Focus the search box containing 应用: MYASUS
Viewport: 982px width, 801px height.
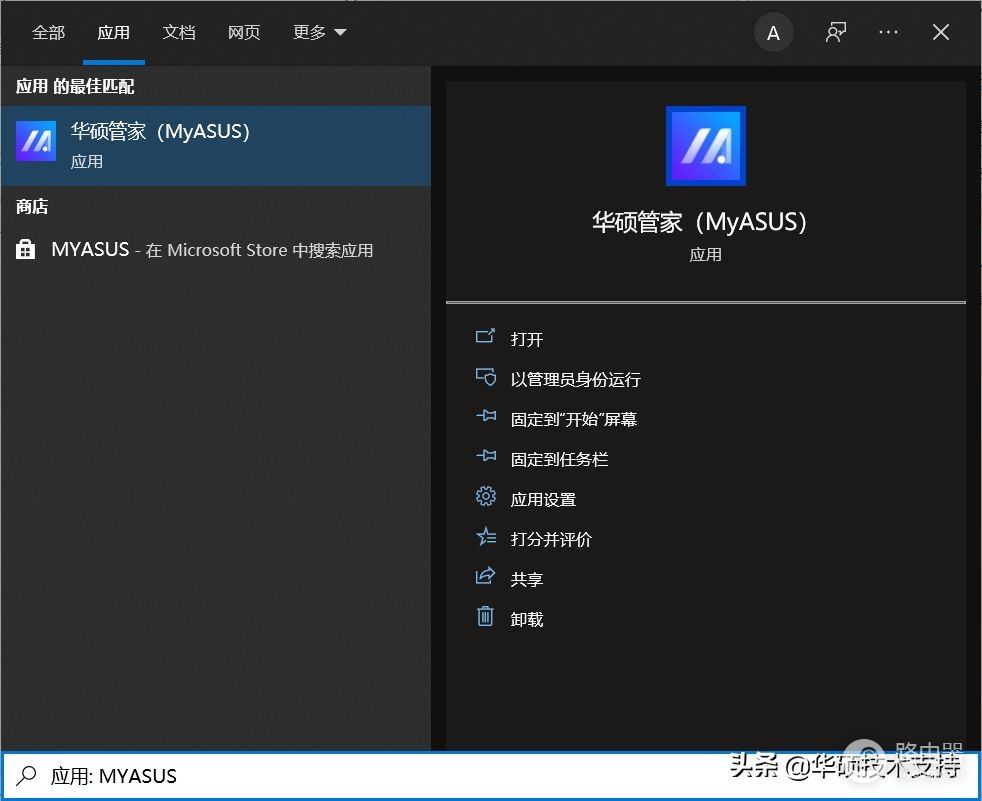click(491, 776)
